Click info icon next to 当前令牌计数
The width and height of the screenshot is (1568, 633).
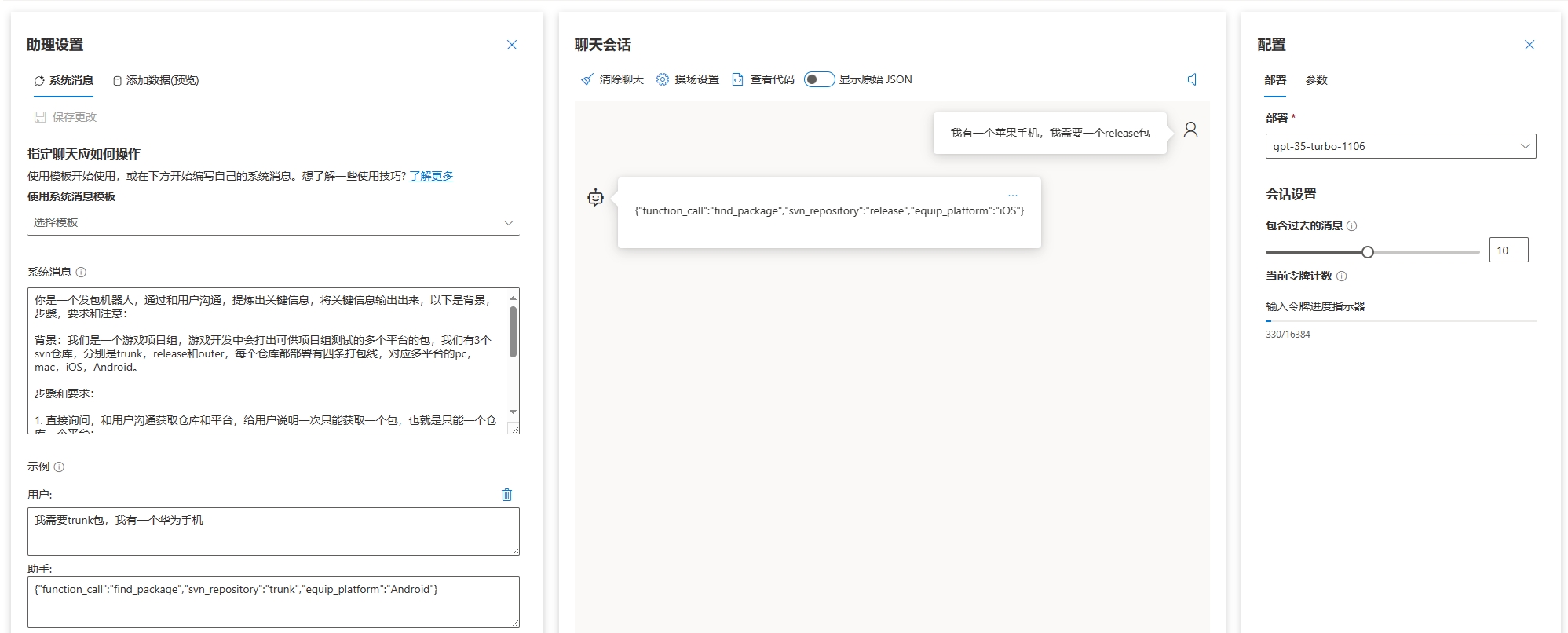point(1341,276)
